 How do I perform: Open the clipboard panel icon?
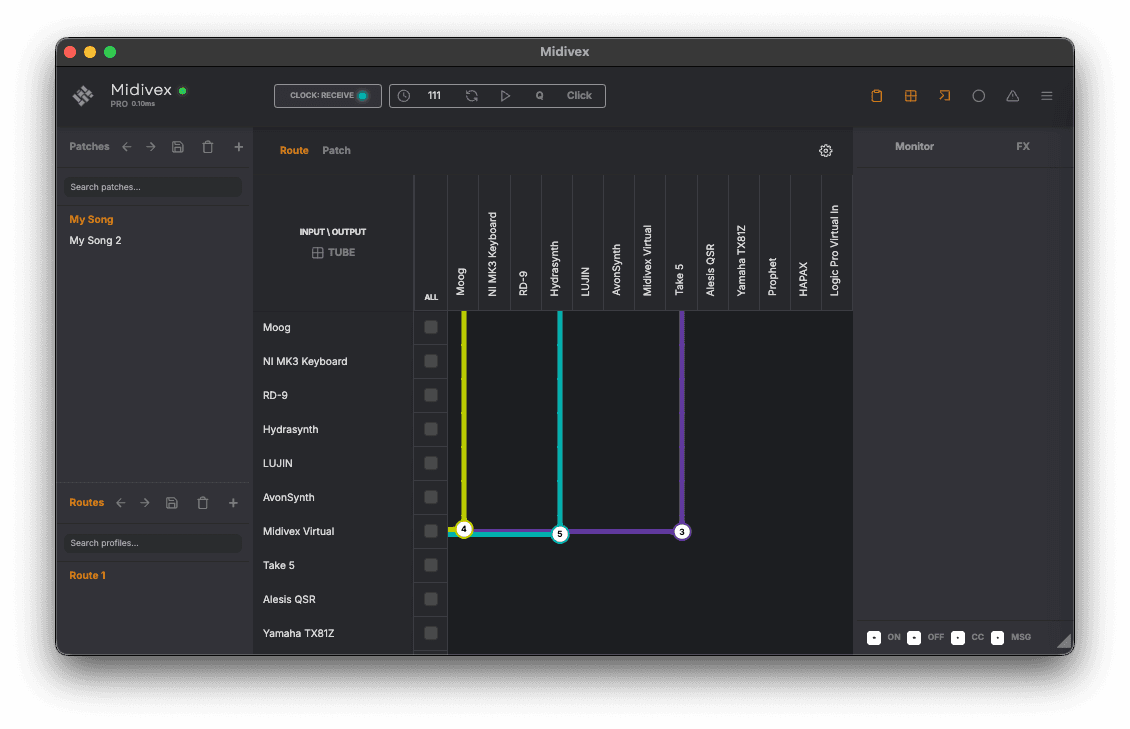[877, 95]
